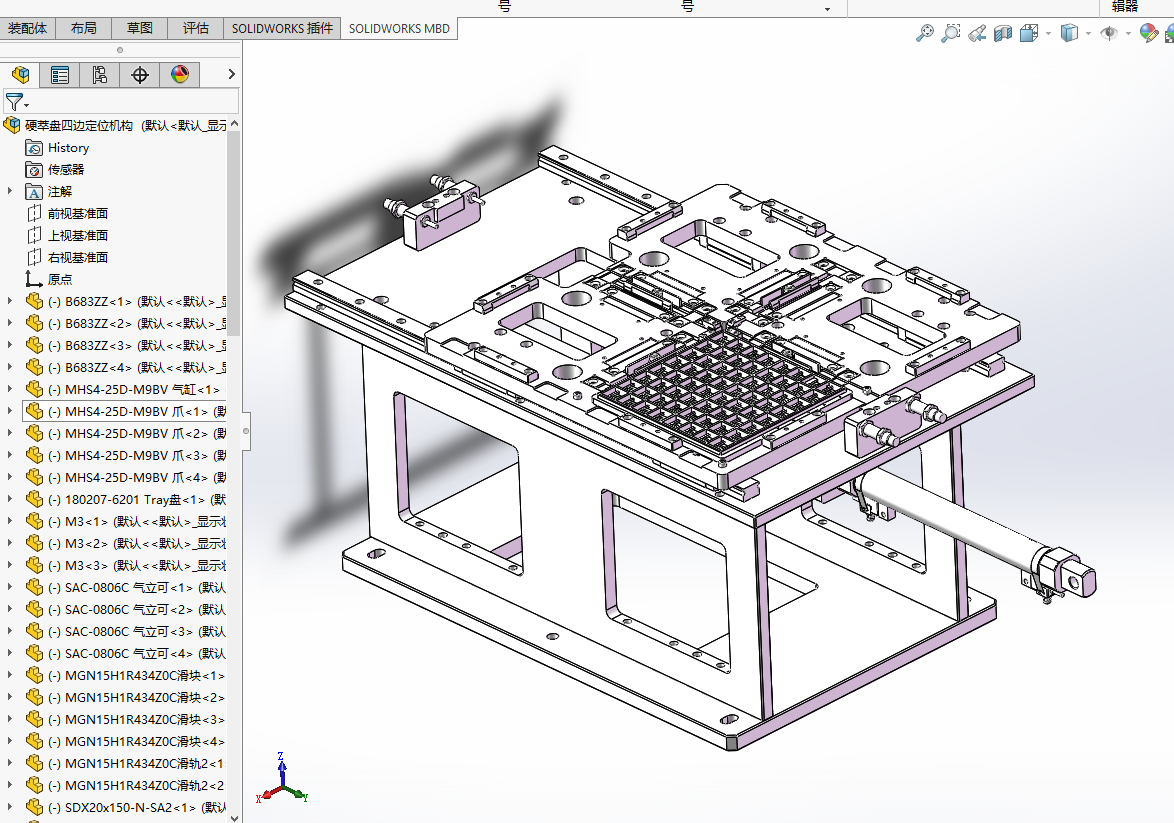Switch to the PropertyManager tab icon
1174x823 pixels.
60,75
